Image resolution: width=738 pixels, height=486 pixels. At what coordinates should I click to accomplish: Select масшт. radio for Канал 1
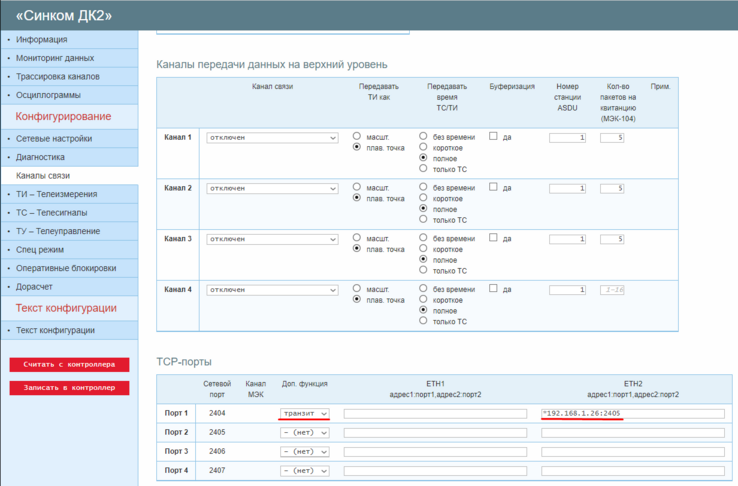coord(357,136)
